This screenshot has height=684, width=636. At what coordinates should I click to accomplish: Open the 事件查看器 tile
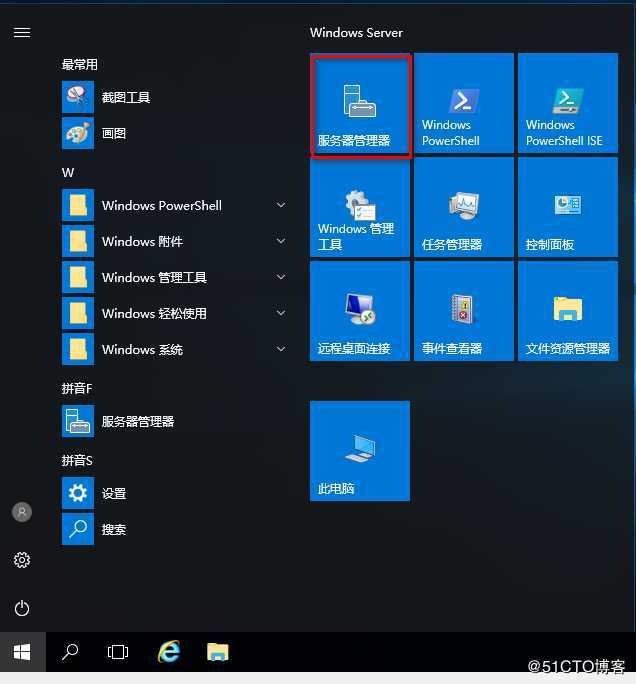pyautogui.click(x=464, y=311)
